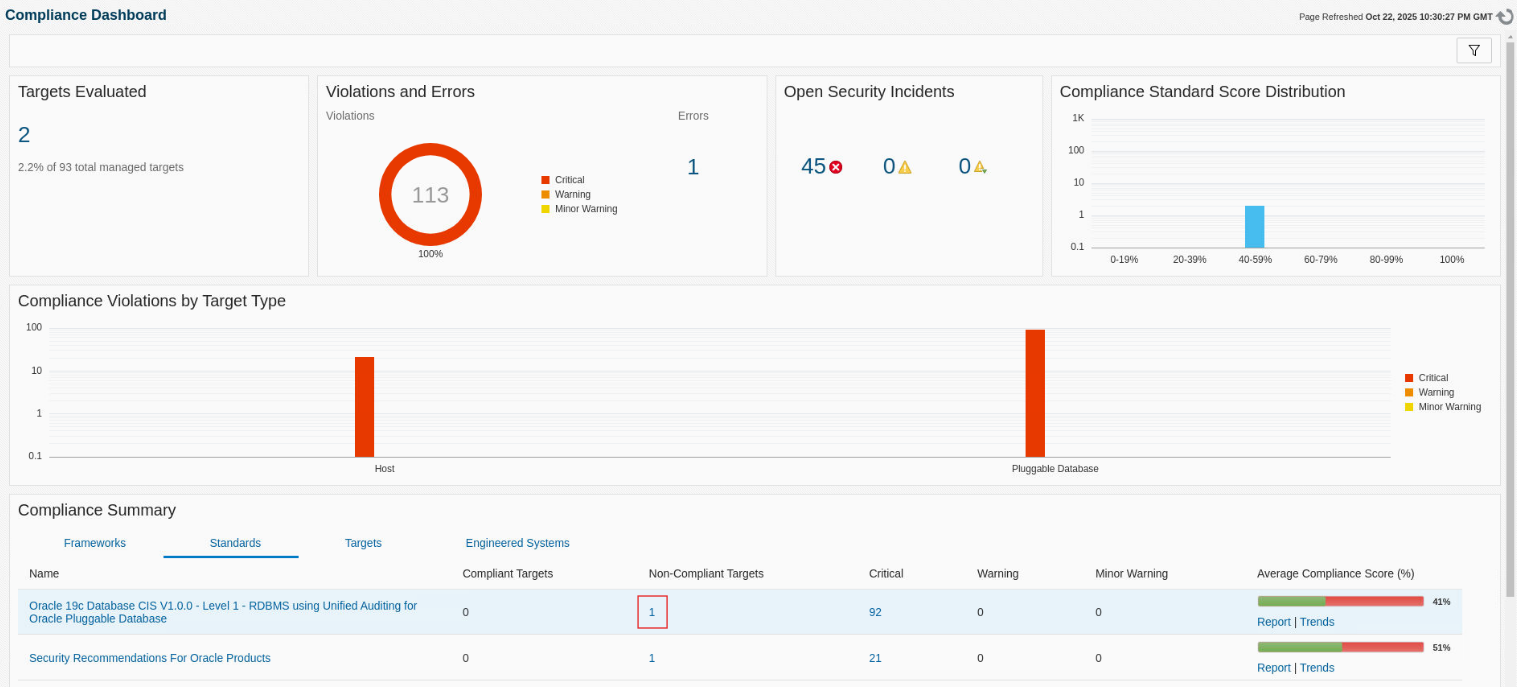Select the Standards tab
Viewport: 1517px width, 687px height.
point(235,543)
